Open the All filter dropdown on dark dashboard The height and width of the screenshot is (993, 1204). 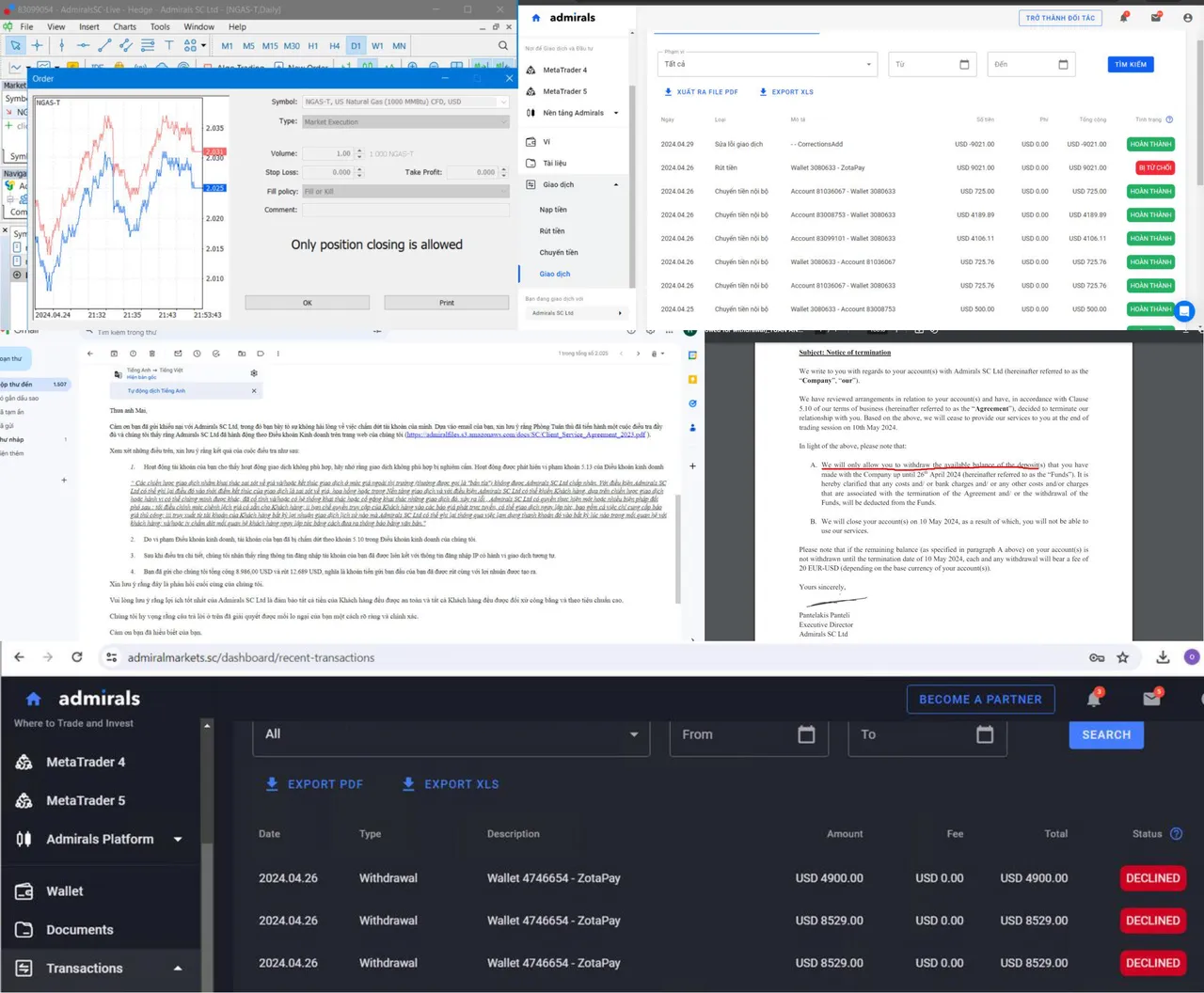[x=451, y=734]
